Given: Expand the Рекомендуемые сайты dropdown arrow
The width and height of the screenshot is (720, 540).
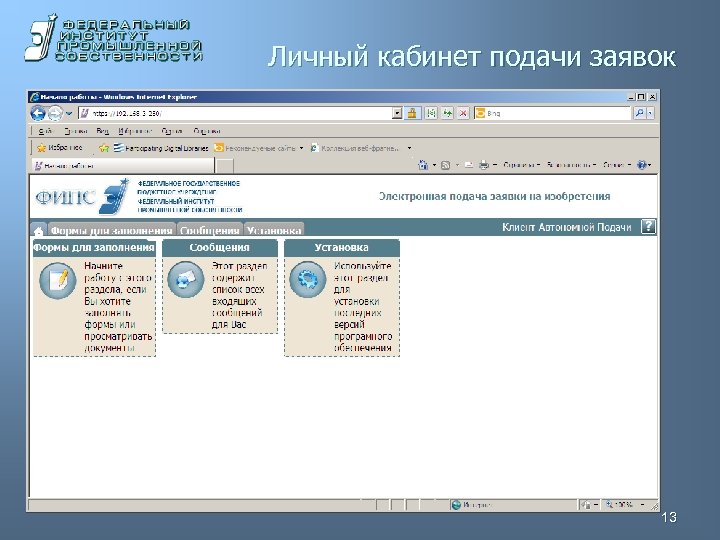Looking at the screenshot, I should click(x=301, y=148).
